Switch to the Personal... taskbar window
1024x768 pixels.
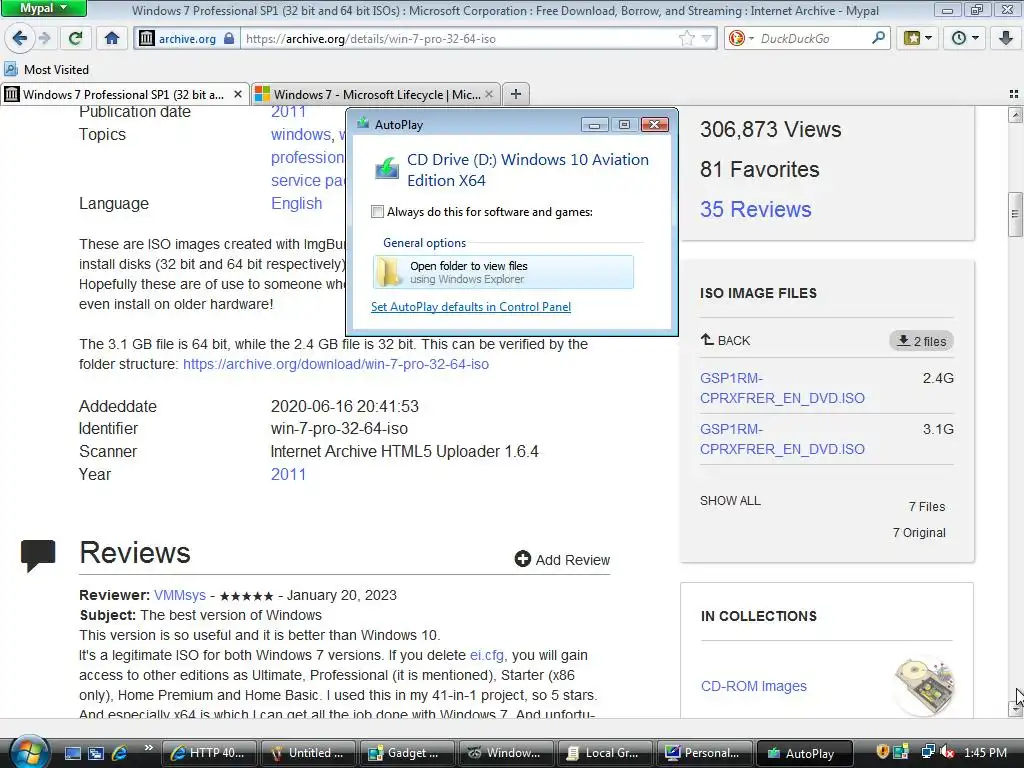[704, 753]
